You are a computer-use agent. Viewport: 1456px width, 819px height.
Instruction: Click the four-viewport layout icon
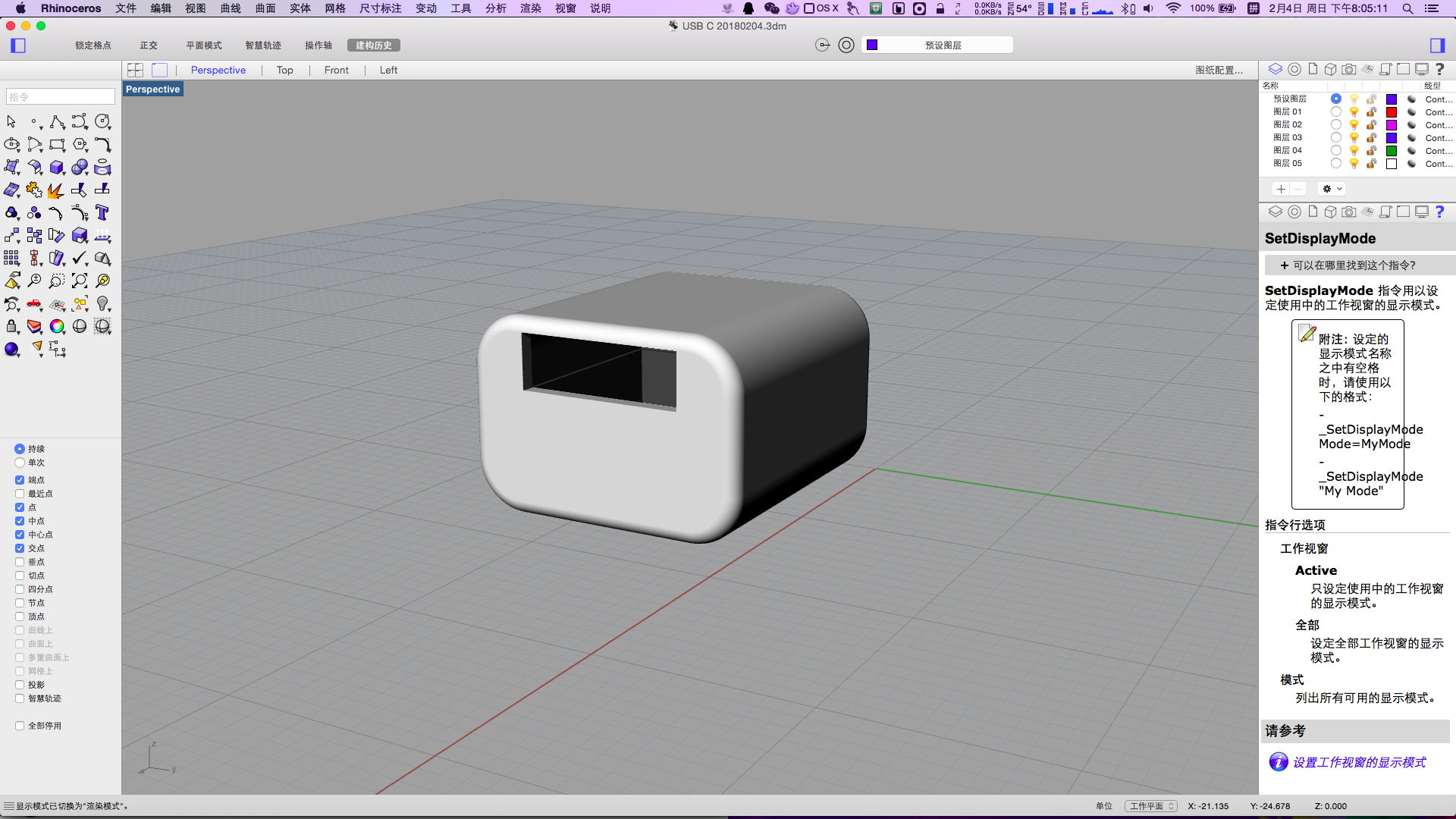click(x=135, y=70)
